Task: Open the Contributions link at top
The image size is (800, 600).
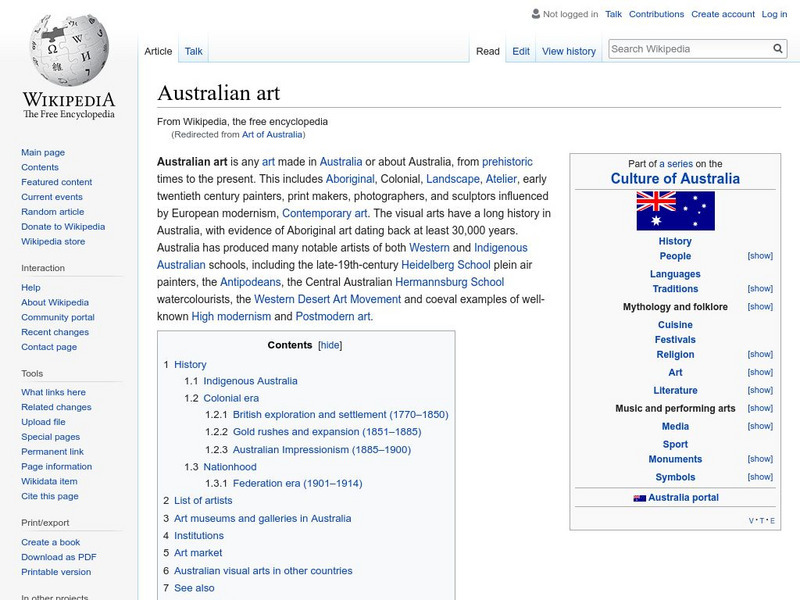Action: [656, 14]
